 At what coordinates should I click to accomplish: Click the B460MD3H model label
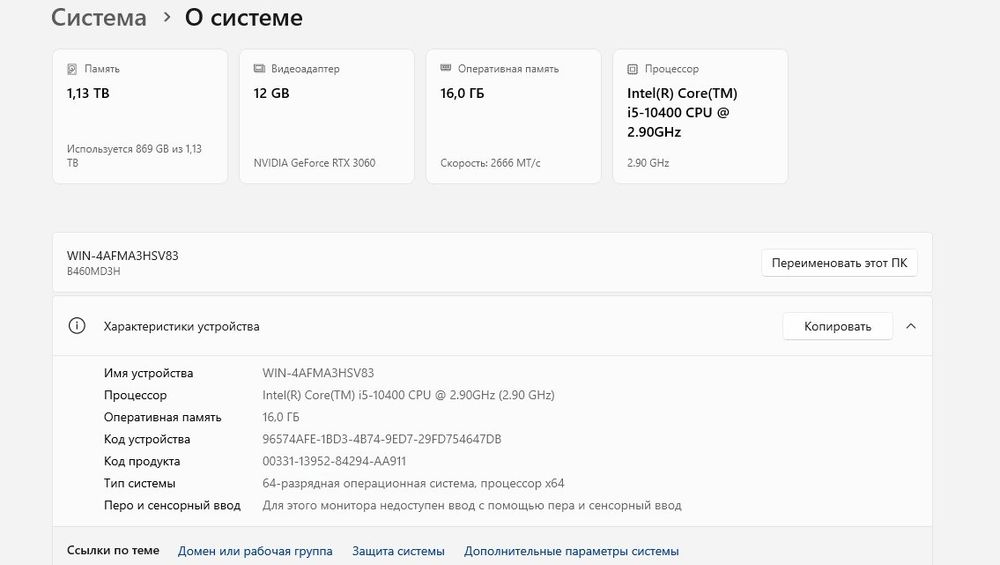click(94, 271)
